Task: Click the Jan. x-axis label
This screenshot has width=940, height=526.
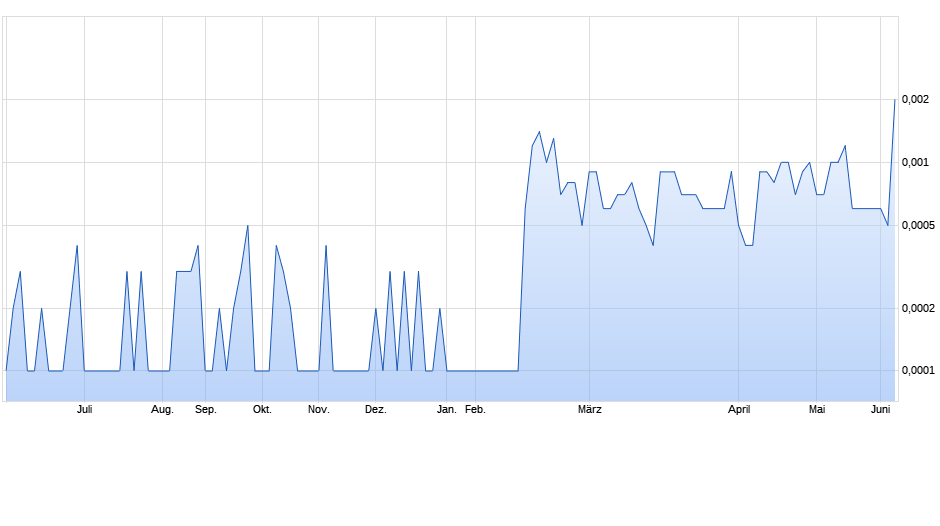Action: [447, 410]
